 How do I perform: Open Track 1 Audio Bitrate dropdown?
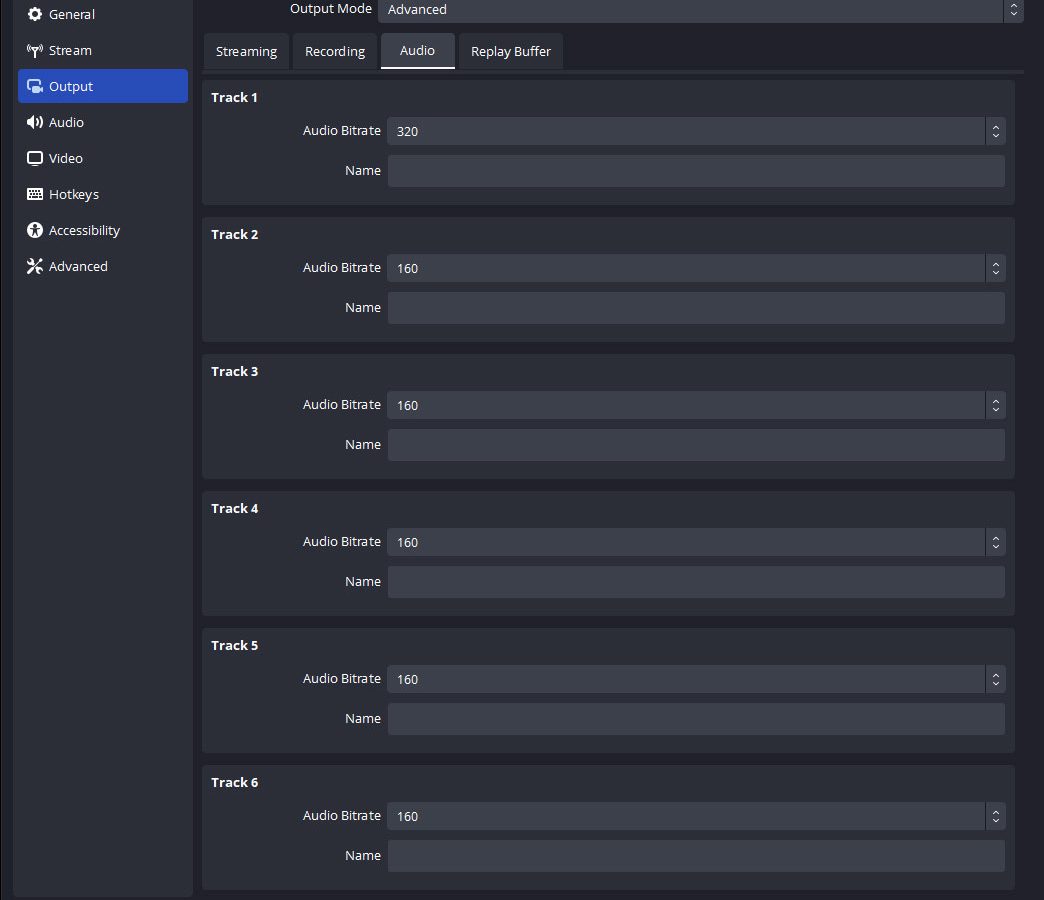(x=695, y=131)
